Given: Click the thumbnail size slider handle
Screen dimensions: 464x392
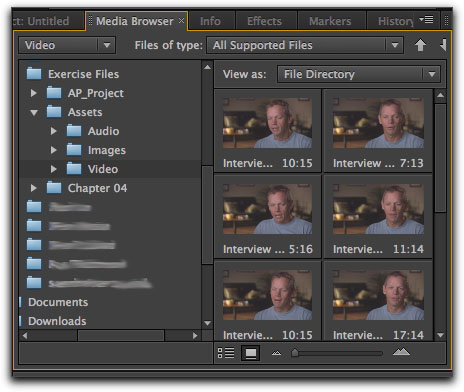Looking at the screenshot, I should [295, 353].
